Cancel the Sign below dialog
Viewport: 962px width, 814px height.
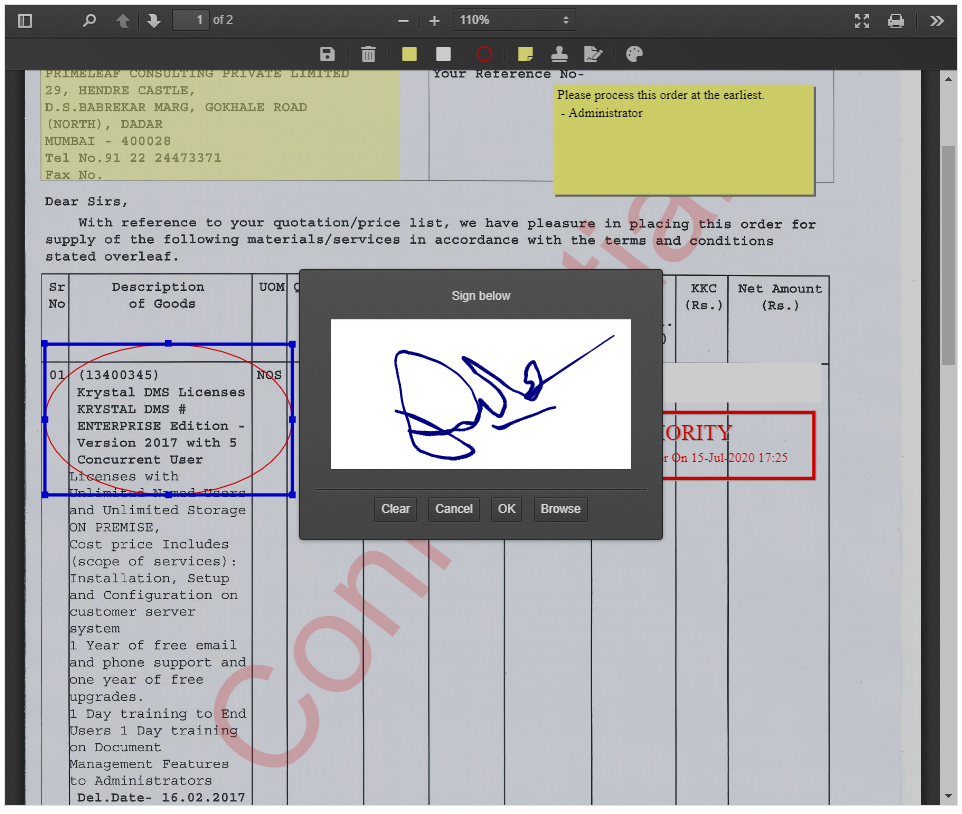coord(454,509)
